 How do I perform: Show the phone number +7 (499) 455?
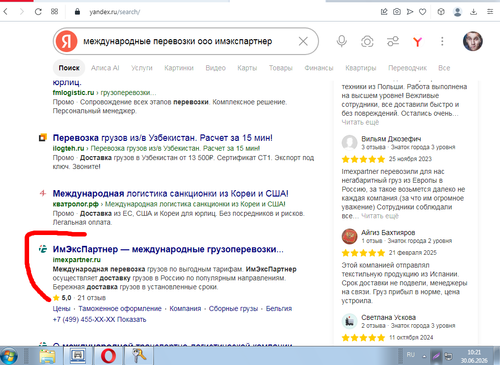click(99, 319)
